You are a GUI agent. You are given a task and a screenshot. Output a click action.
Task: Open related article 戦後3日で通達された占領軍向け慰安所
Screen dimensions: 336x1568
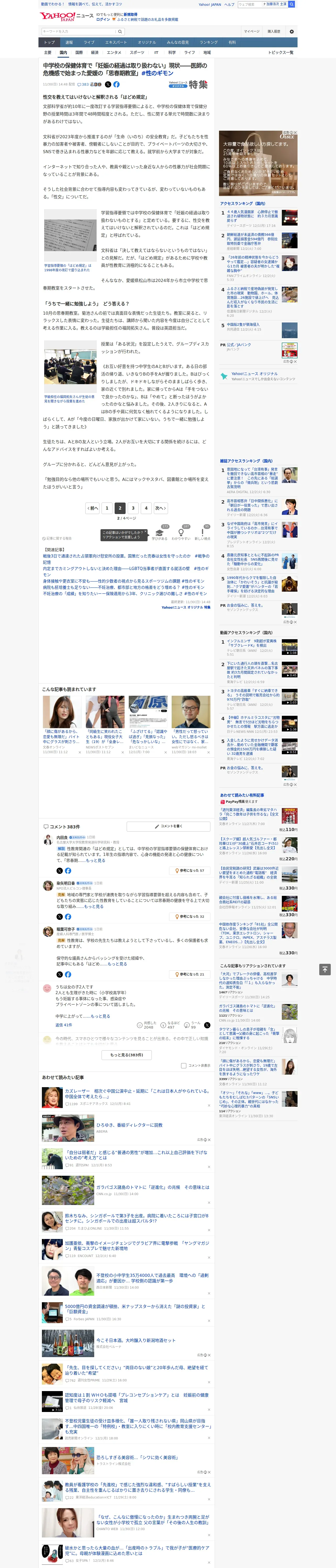click(x=126, y=559)
